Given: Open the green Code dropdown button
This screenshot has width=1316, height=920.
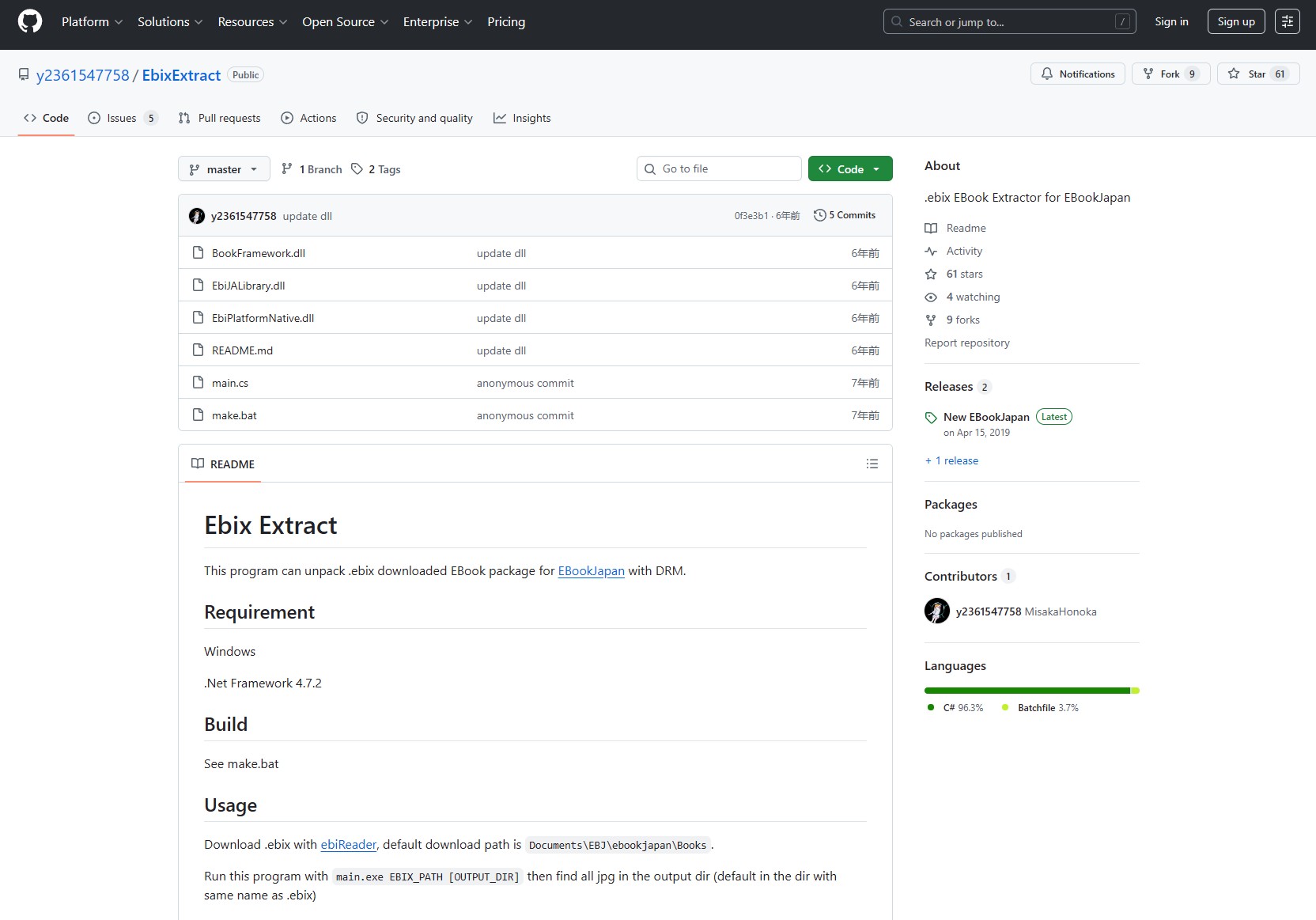Looking at the screenshot, I should pos(849,169).
